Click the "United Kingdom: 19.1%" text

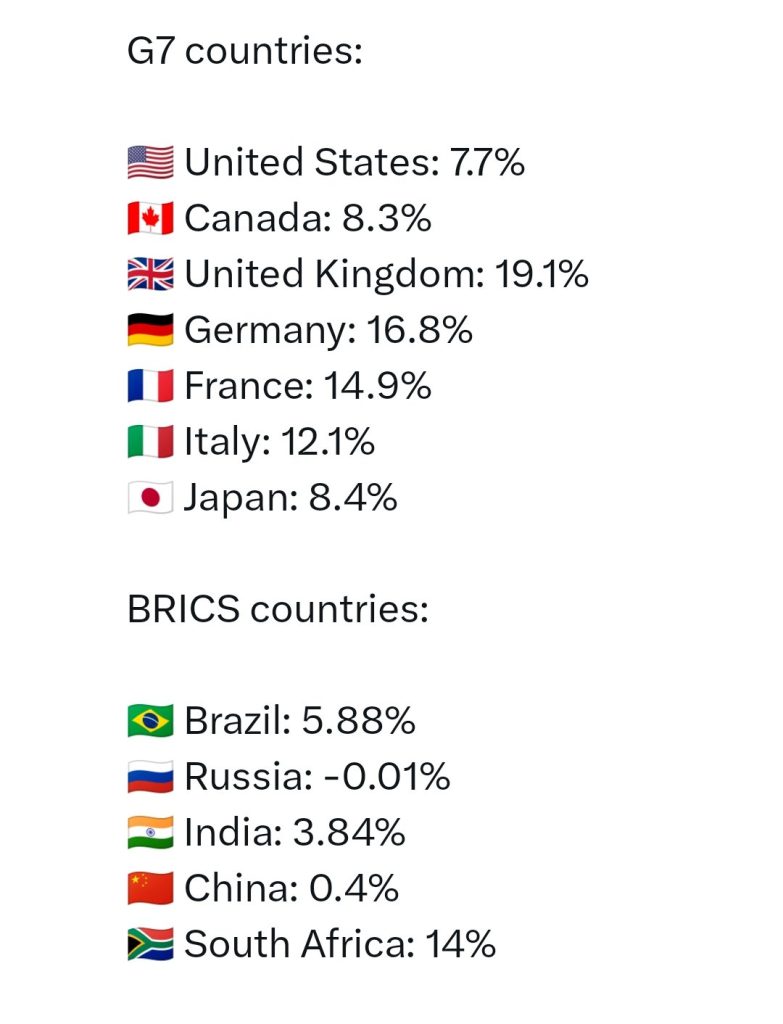pyautogui.click(x=387, y=275)
